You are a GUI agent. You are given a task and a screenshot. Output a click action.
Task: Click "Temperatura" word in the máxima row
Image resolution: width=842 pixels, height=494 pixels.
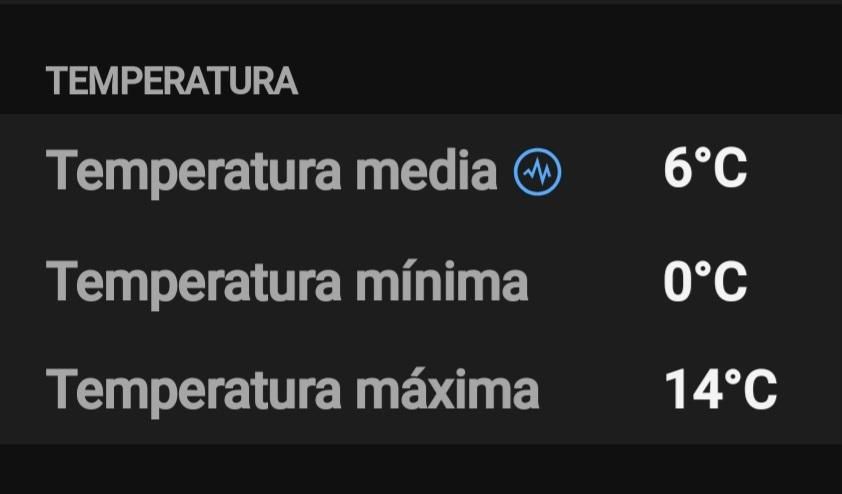[197, 388]
